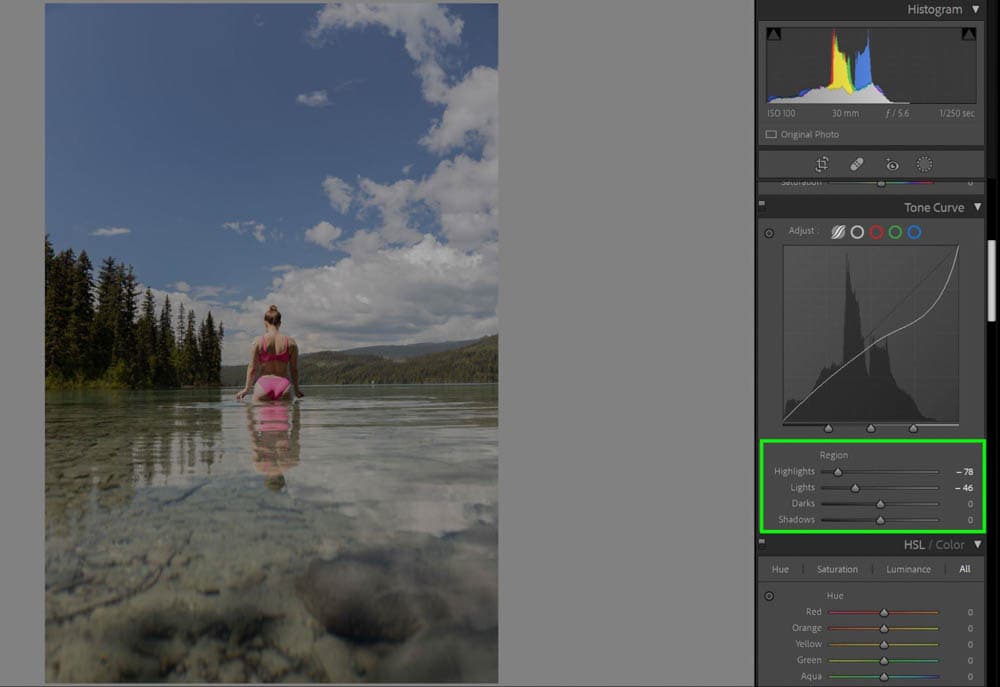Click the Shadows label in Region
The width and height of the screenshot is (1000, 687).
coord(797,519)
